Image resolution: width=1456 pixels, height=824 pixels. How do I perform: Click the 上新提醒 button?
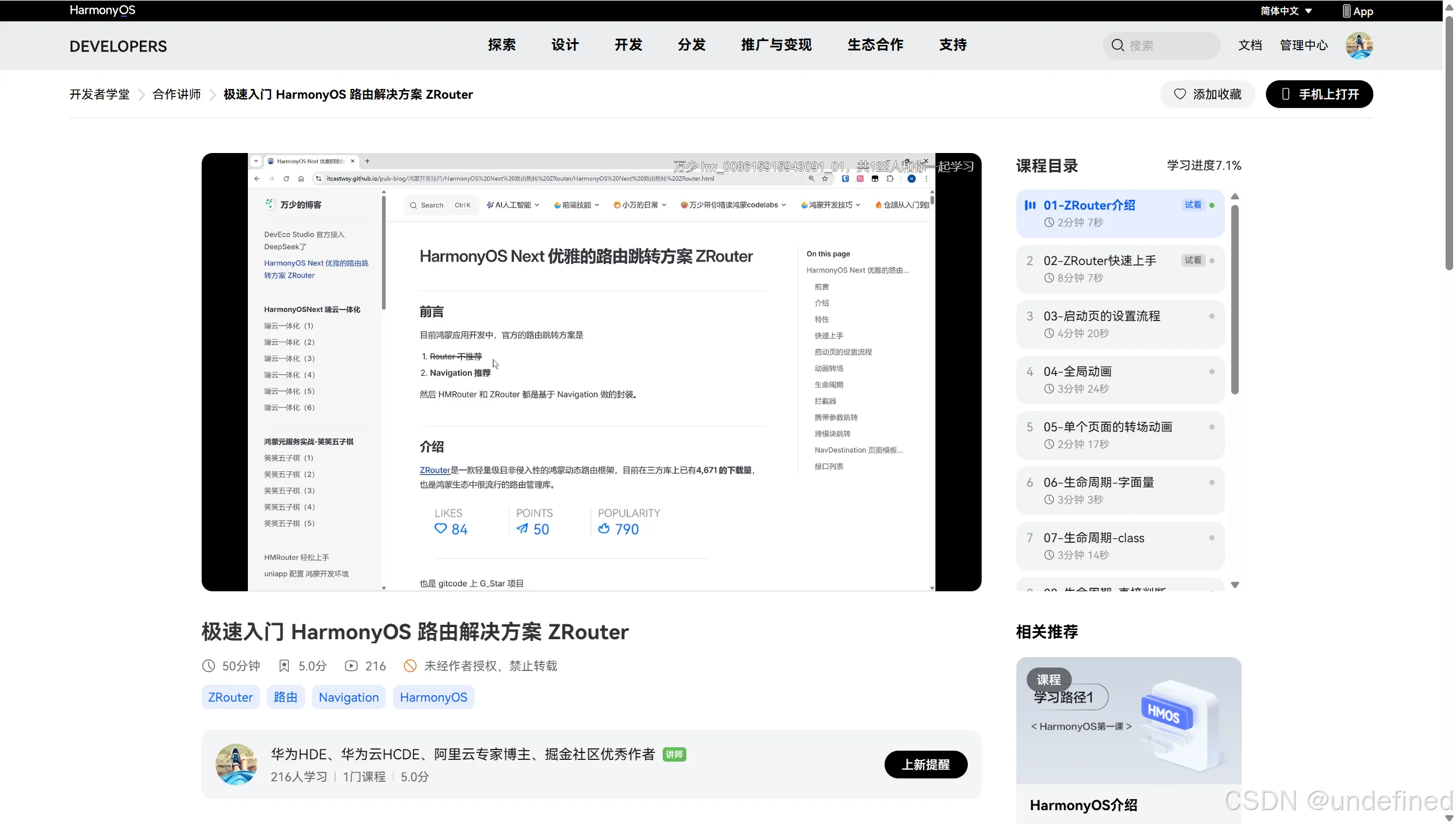926,765
